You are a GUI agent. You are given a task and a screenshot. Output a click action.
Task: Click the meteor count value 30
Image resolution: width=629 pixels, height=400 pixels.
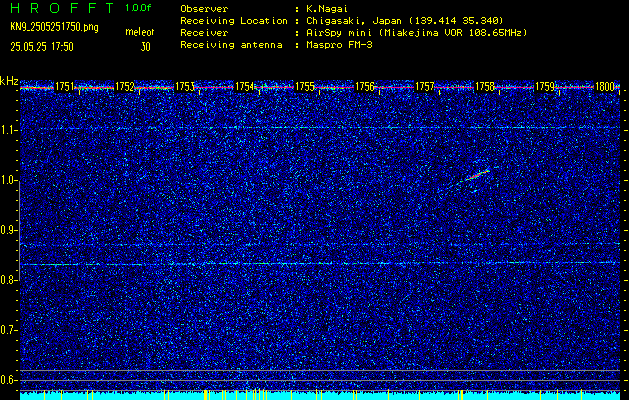pos(145,47)
